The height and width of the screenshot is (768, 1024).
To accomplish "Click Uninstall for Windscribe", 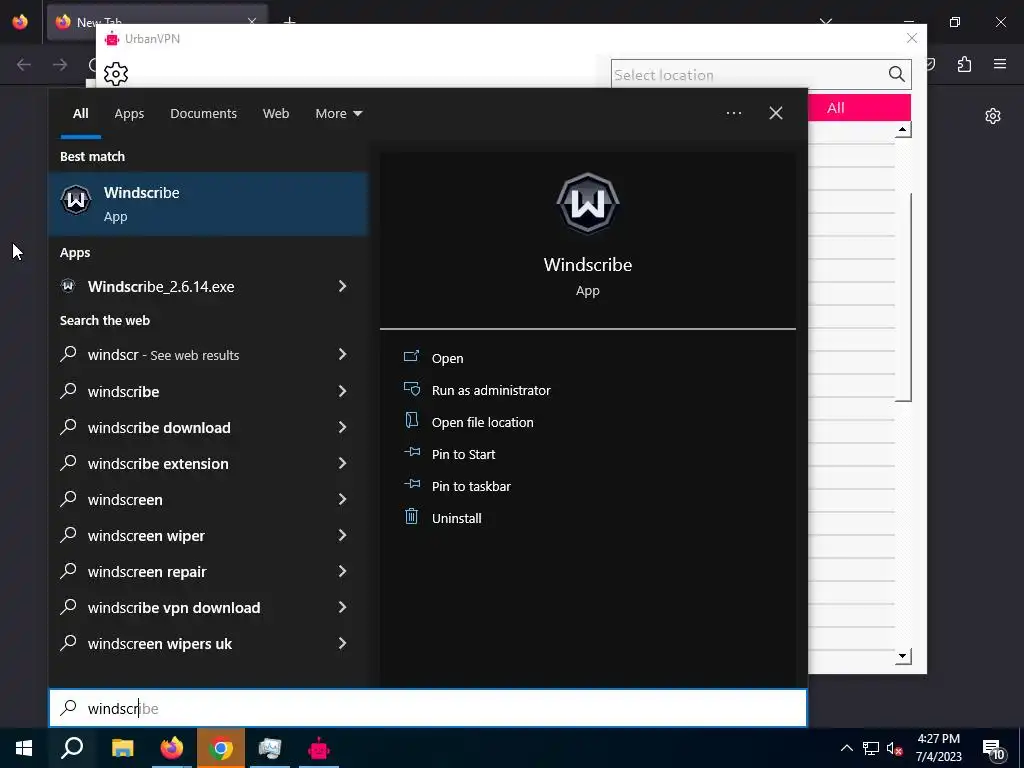I will 456,519.
